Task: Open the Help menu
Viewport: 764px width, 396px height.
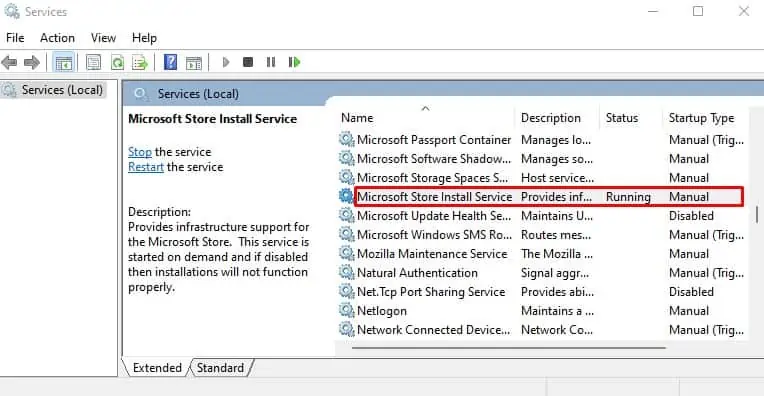Action: 144,38
